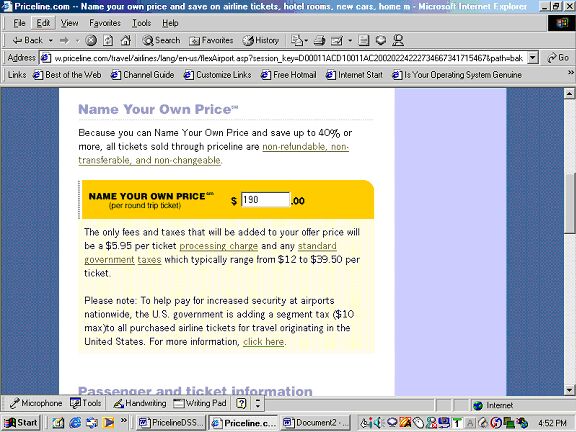Open the File menu

click(19, 23)
